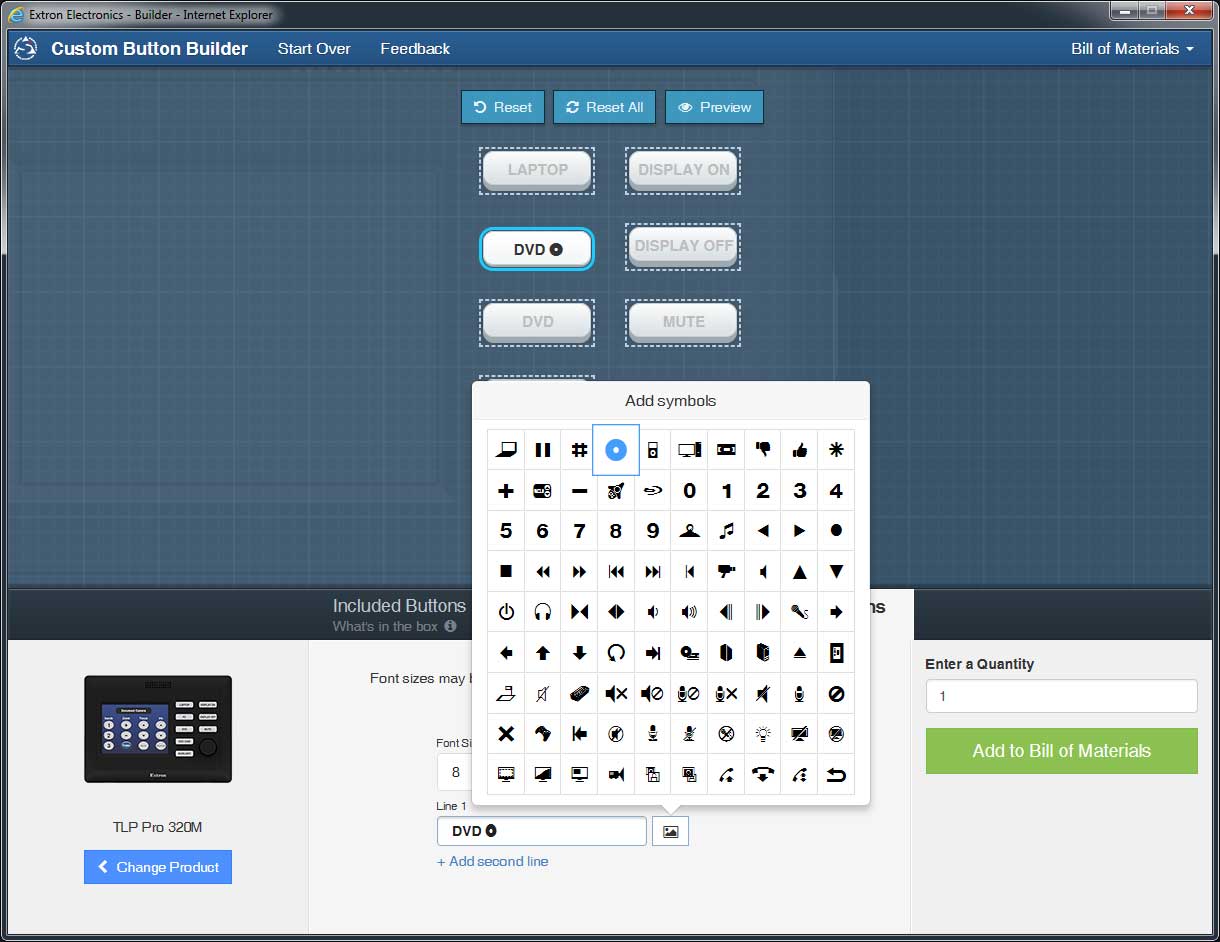
Task: Click the Reset All button
Action: [x=604, y=107]
